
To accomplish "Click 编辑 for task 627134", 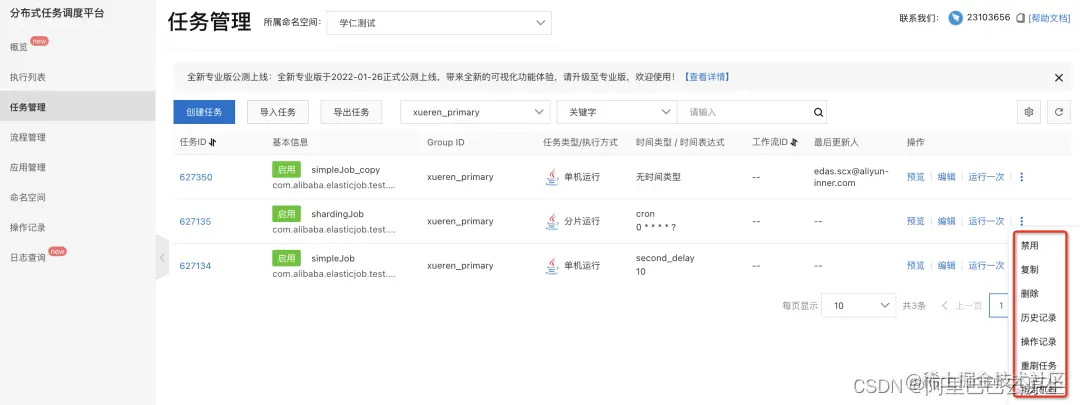I will [946, 265].
